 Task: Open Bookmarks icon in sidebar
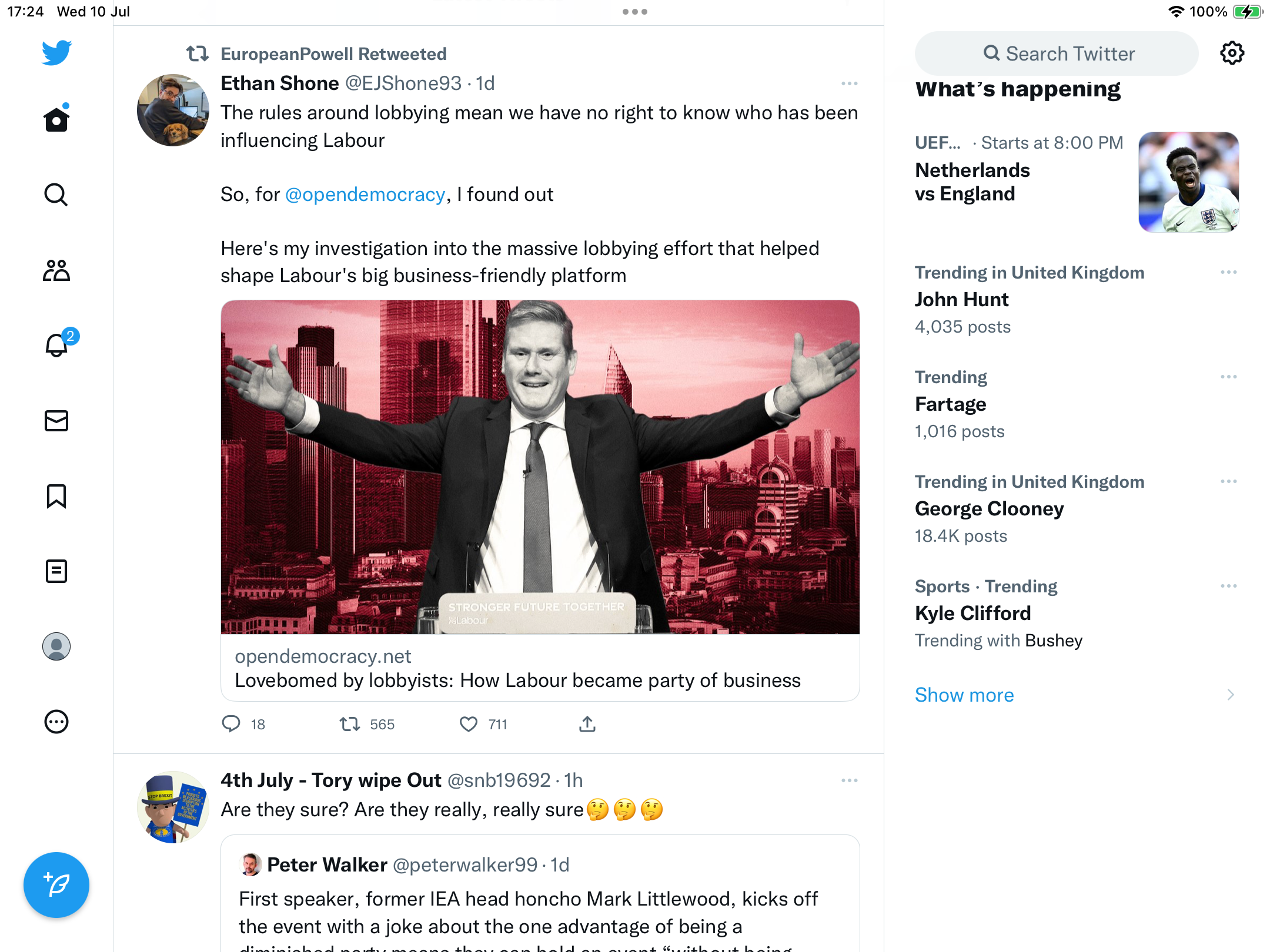pos(56,496)
